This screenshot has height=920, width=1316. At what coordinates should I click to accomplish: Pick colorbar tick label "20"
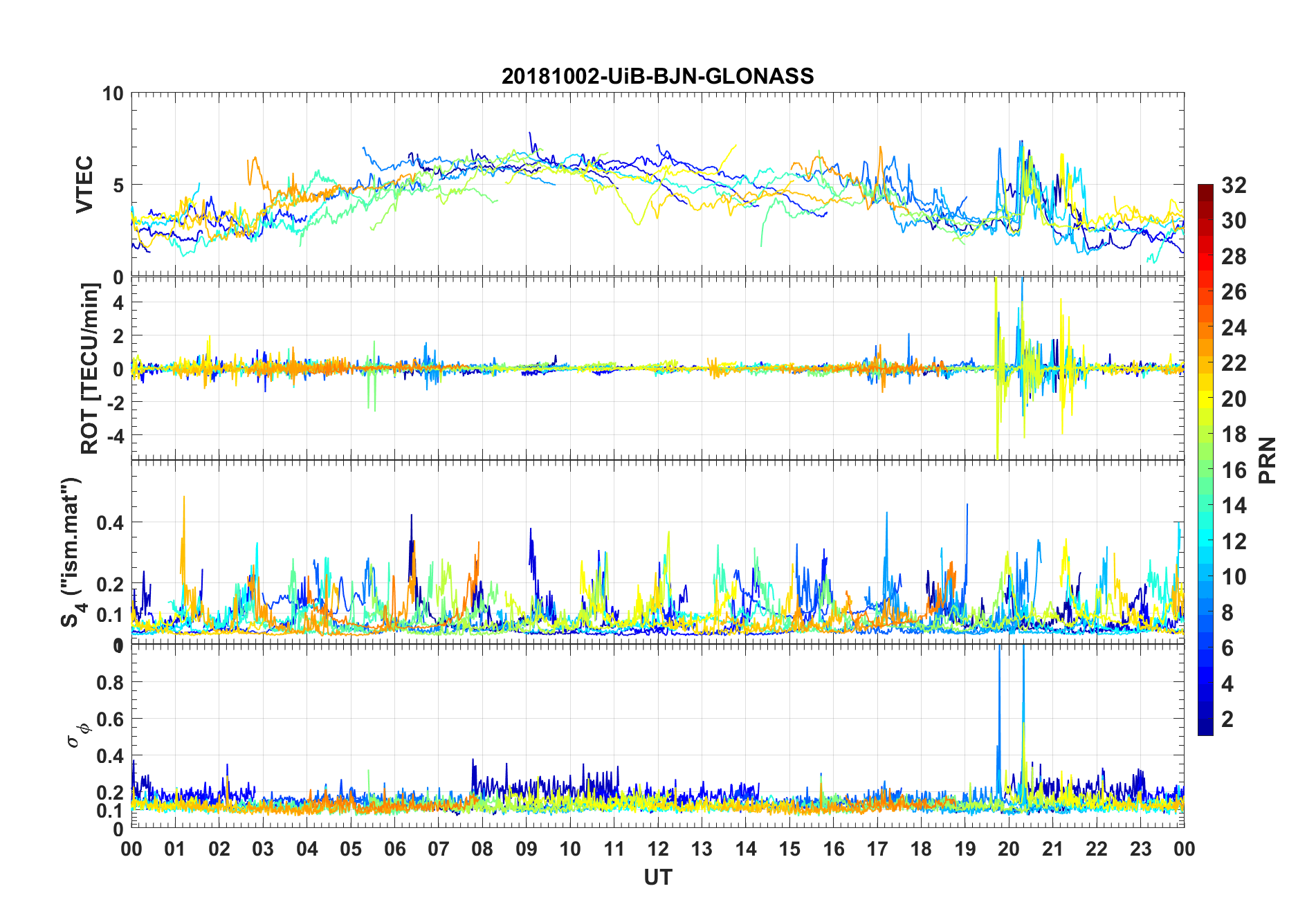tap(1234, 398)
